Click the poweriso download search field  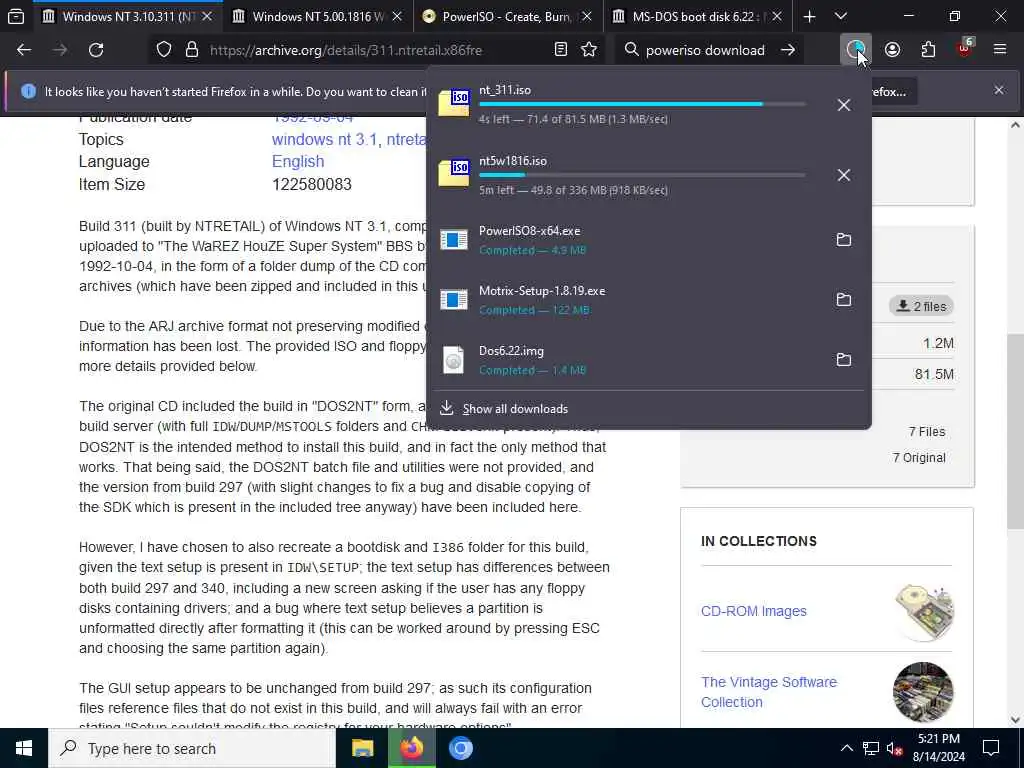(x=705, y=50)
